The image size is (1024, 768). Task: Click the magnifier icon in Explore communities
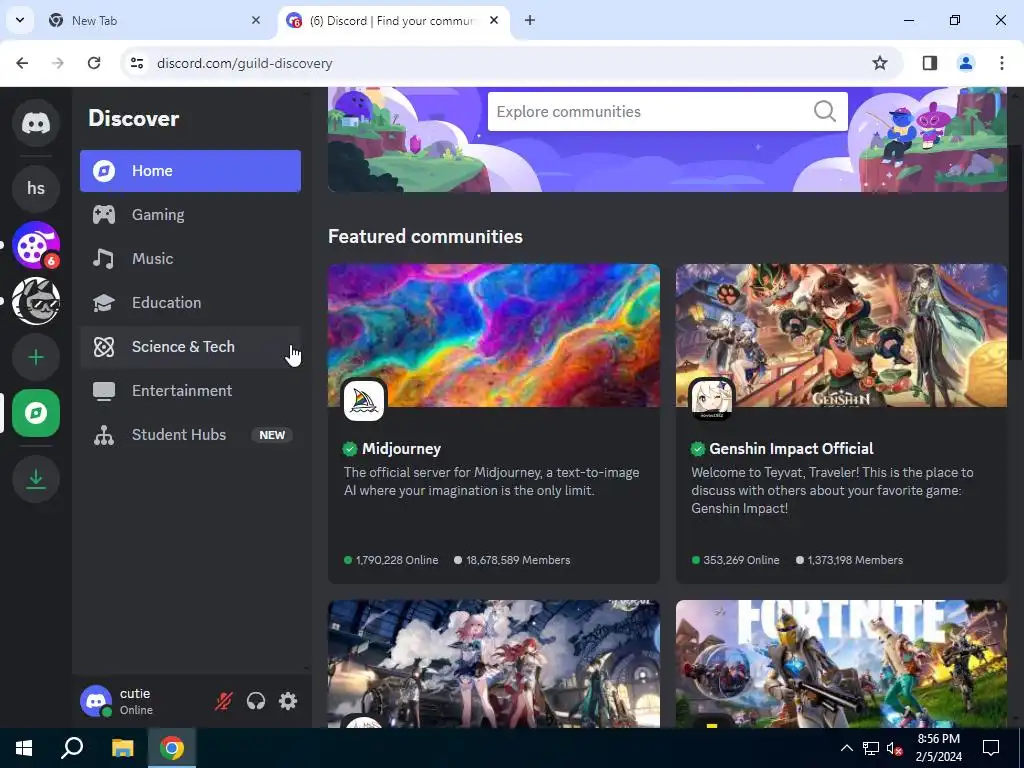point(825,111)
